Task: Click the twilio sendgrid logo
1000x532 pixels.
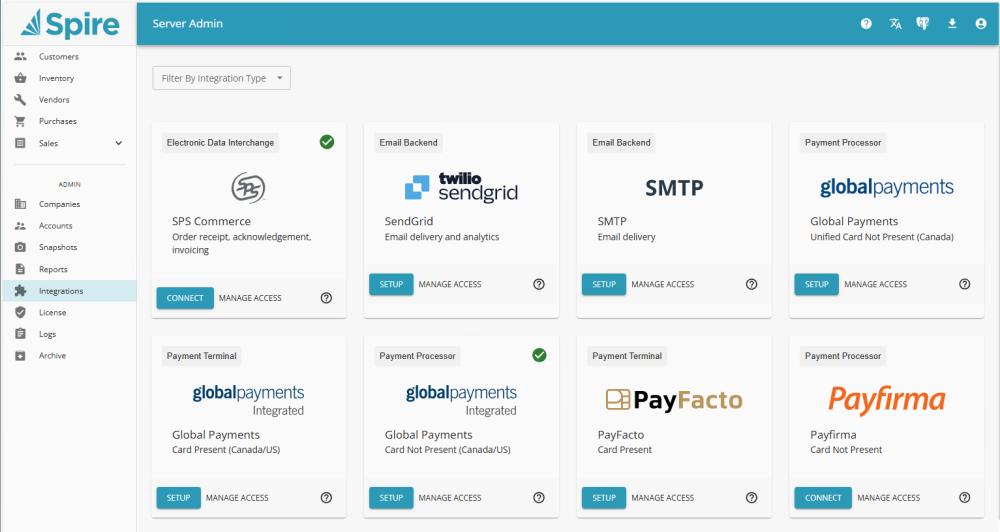Action: pyautogui.click(x=461, y=187)
